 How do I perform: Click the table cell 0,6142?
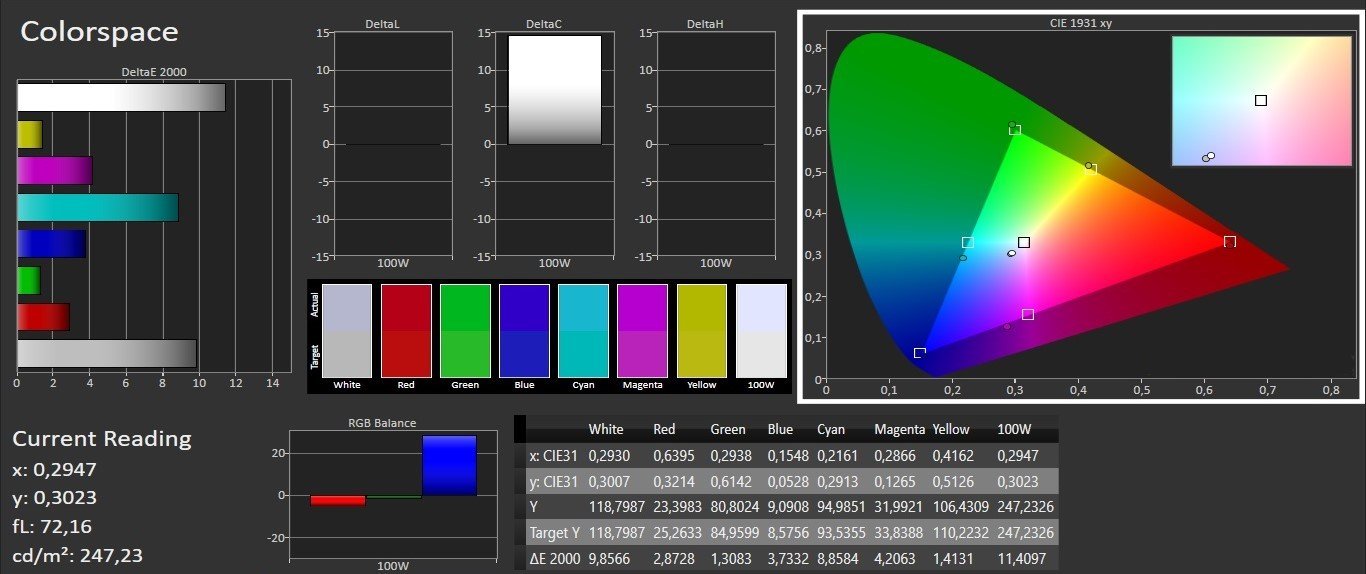[x=732, y=481]
